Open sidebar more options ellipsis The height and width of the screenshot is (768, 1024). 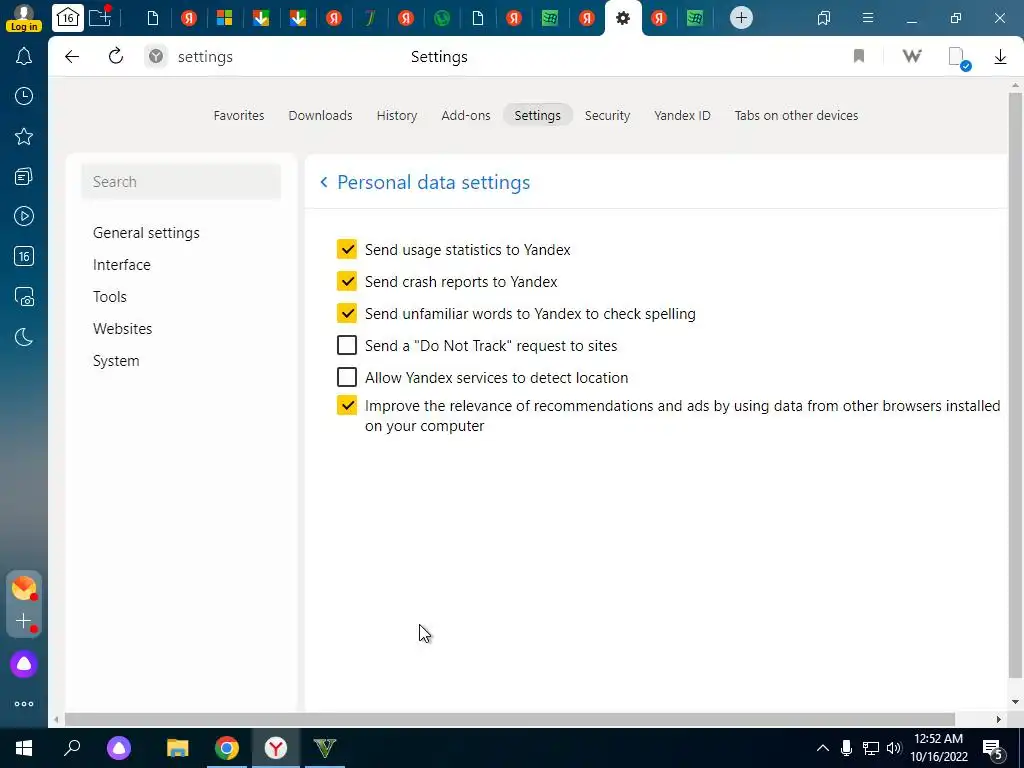click(x=24, y=704)
